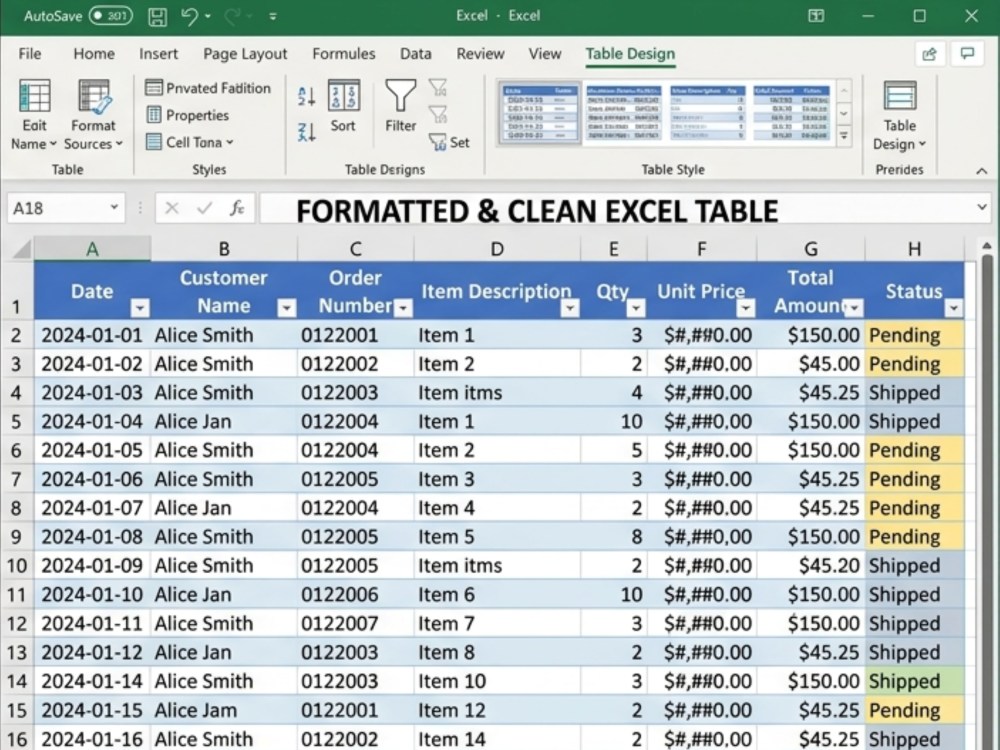
Task: Save the workbook with the floppy disk icon
Action: [158, 16]
